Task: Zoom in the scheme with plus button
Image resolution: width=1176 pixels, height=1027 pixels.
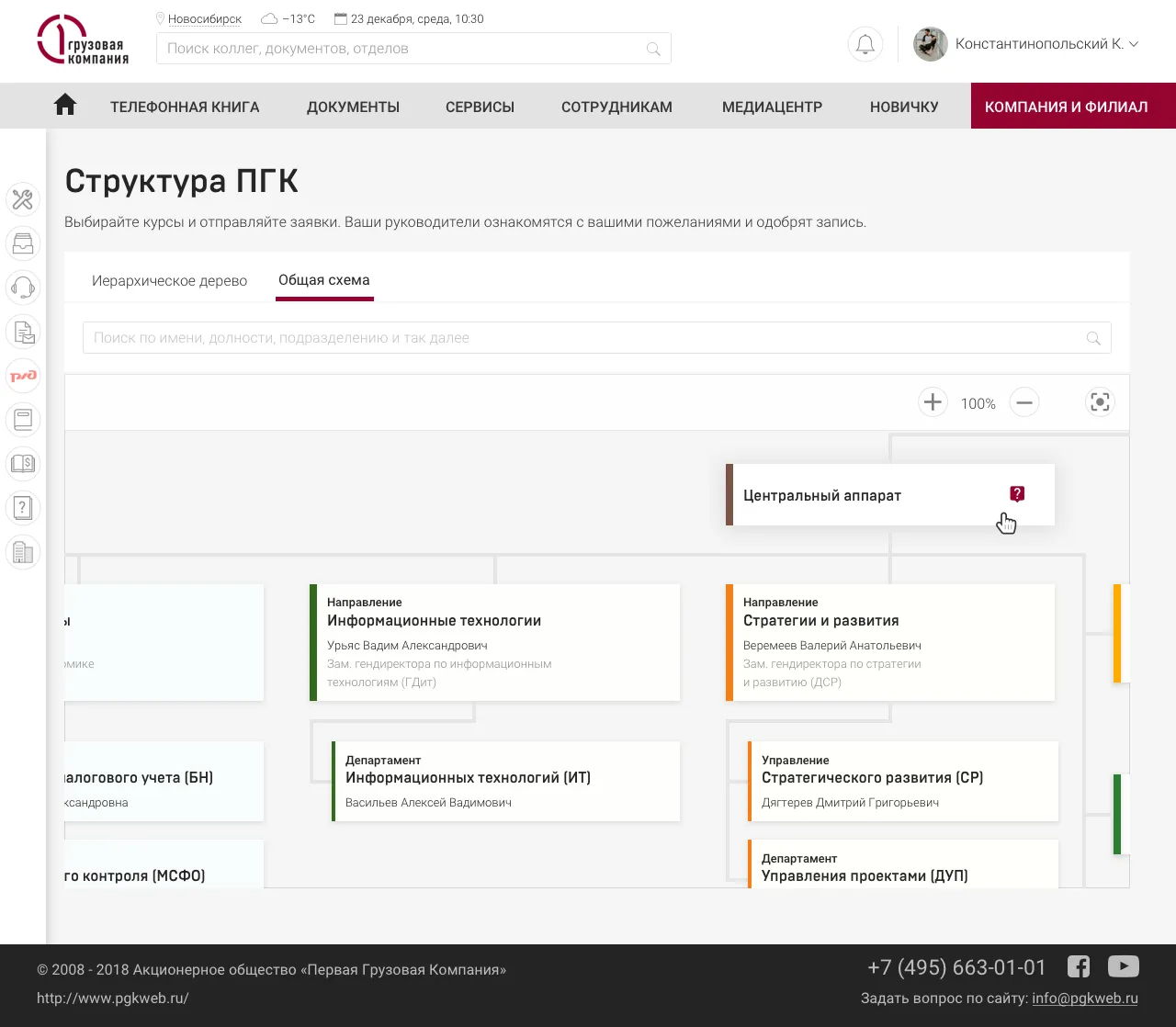Action: point(933,402)
